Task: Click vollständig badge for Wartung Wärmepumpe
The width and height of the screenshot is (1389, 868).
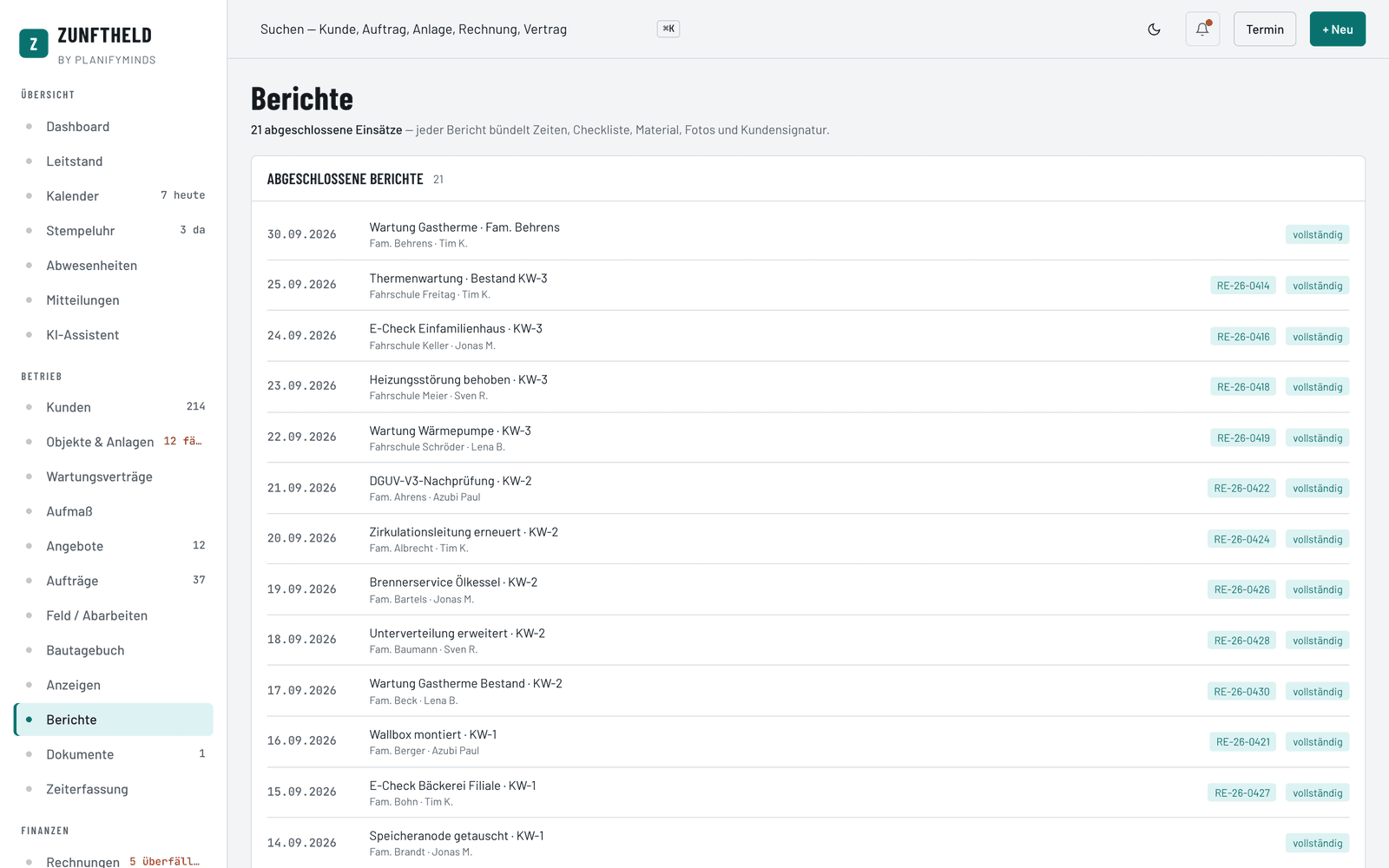Action: coord(1317,438)
